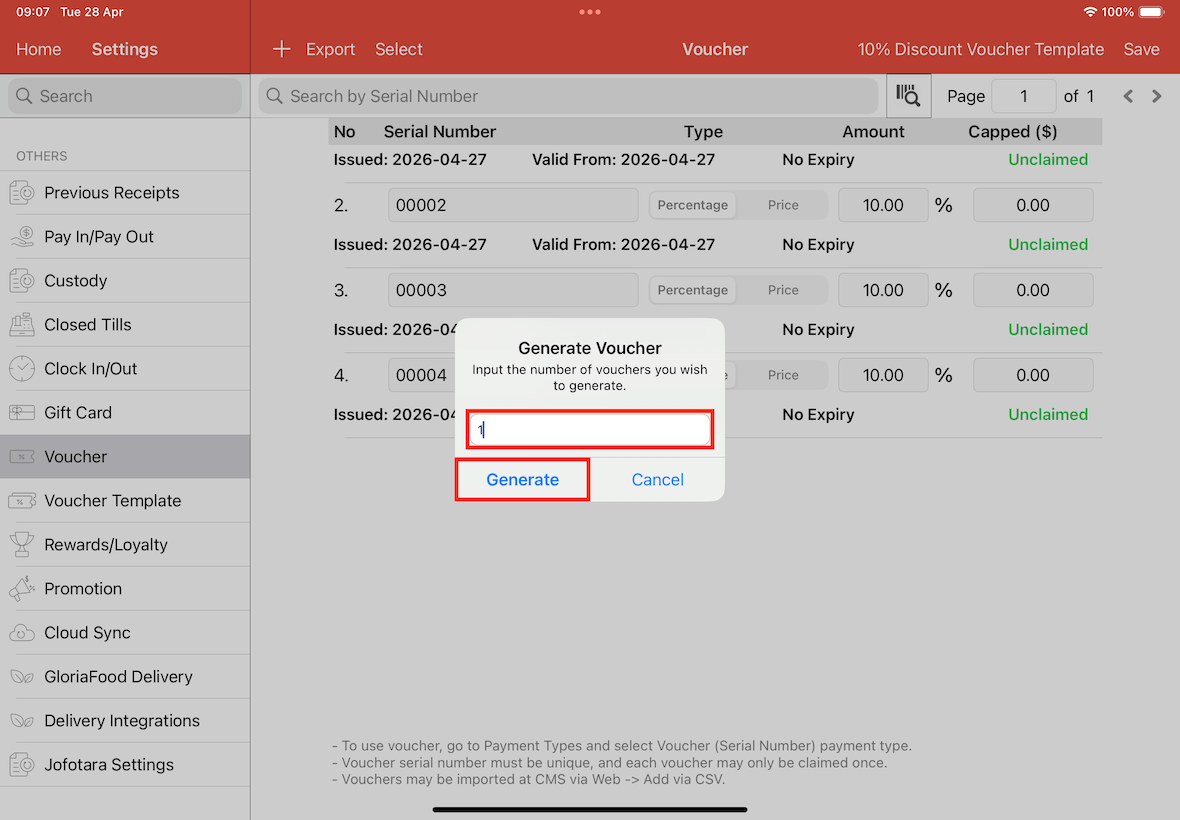Go to previous page arrow
This screenshot has height=820, width=1180.
click(1128, 96)
